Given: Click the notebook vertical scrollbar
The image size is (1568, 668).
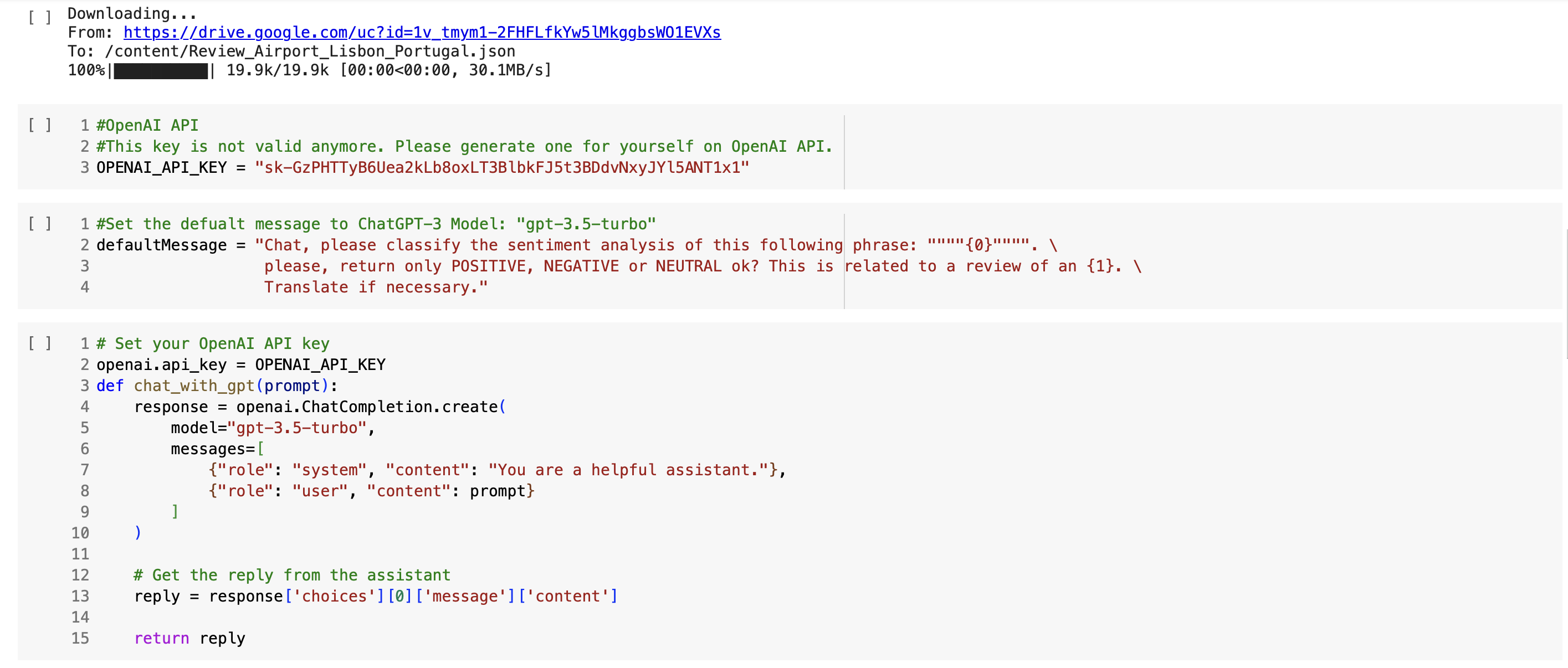Looking at the screenshot, I should [x=1565, y=293].
